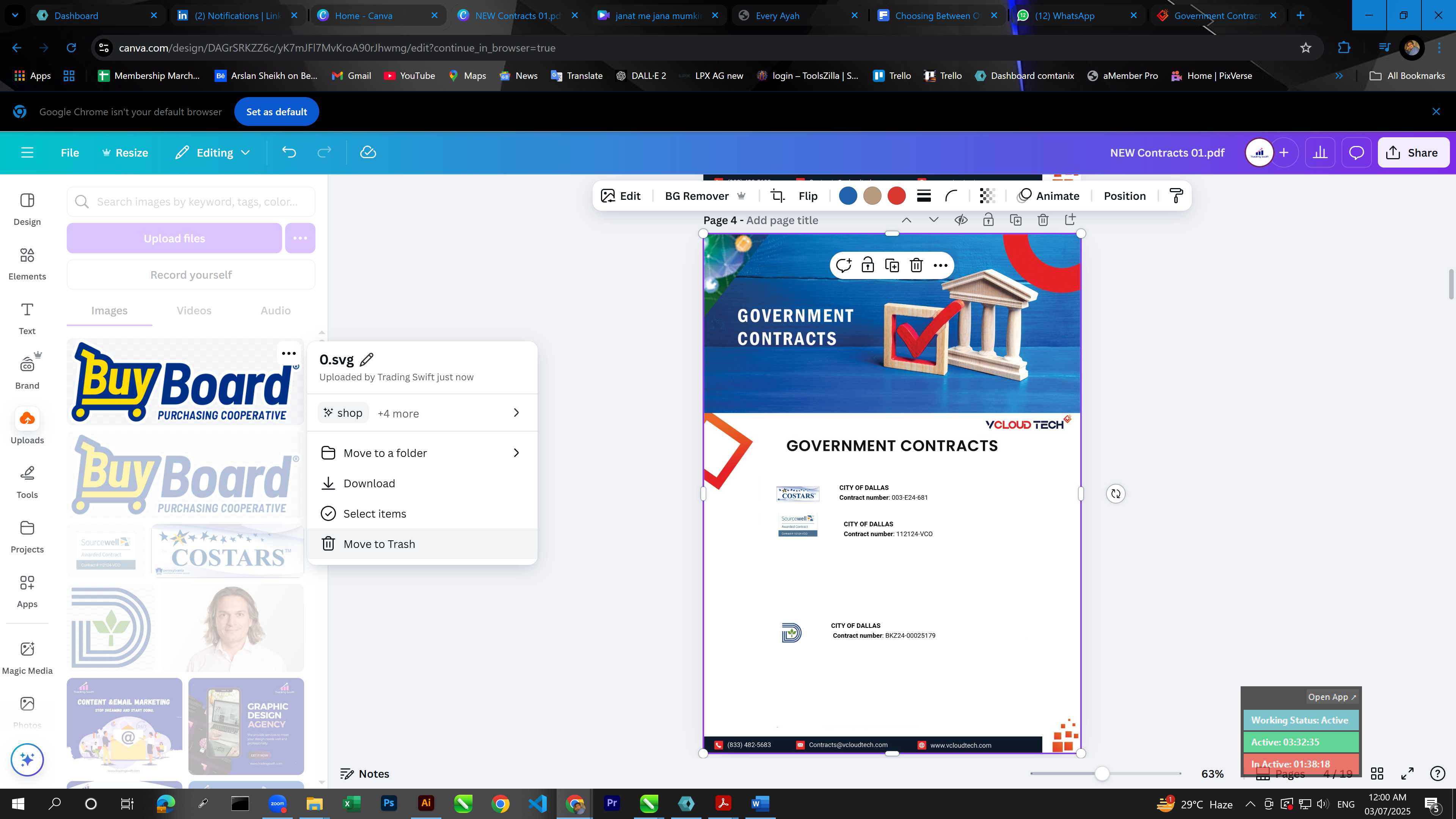Toggle fullscreen present mode
This screenshot has width=1456, height=819.
pyautogui.click(x=1407, y=773)
